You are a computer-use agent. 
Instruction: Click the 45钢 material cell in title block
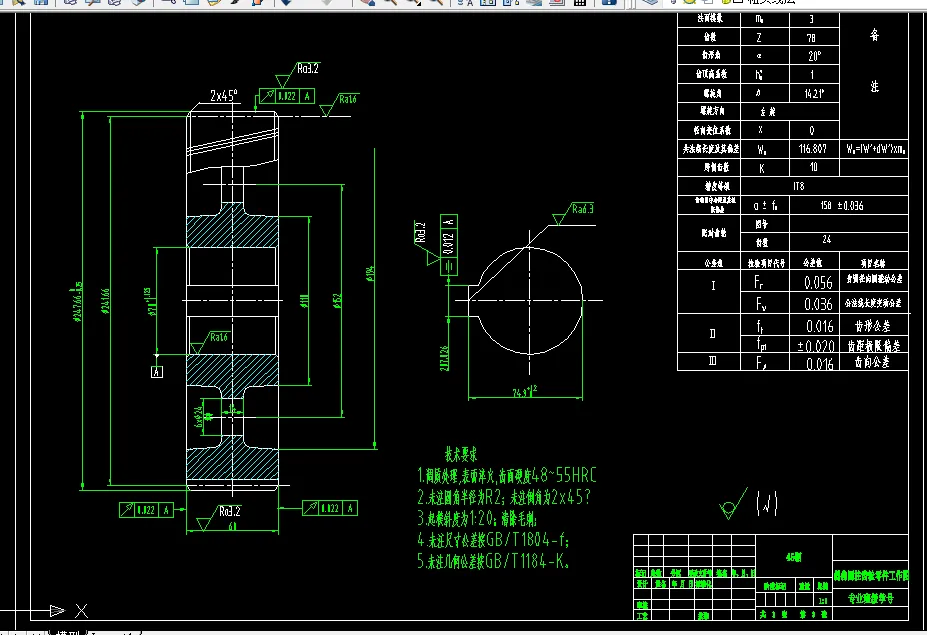pyautogui.click(x=794, y=557)
